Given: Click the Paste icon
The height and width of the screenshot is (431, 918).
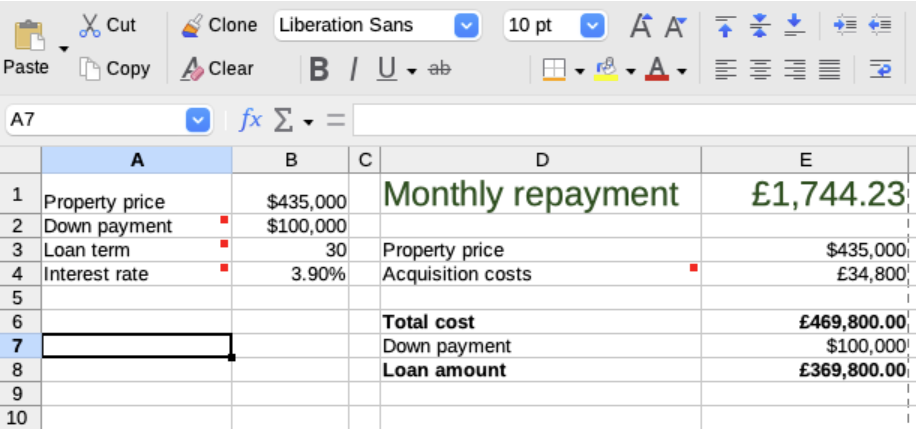Looking at the screenshot, I should 27,36.
